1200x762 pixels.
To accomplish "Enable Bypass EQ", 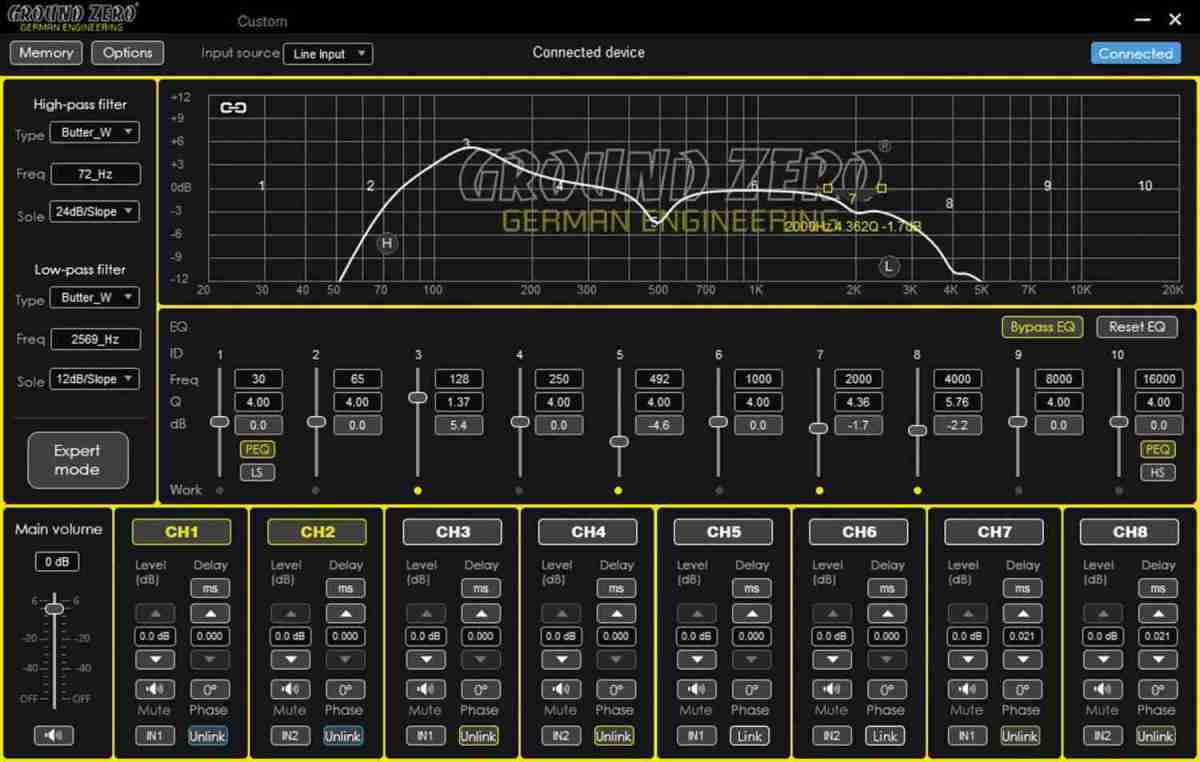I will click(x=1042, y=327).
